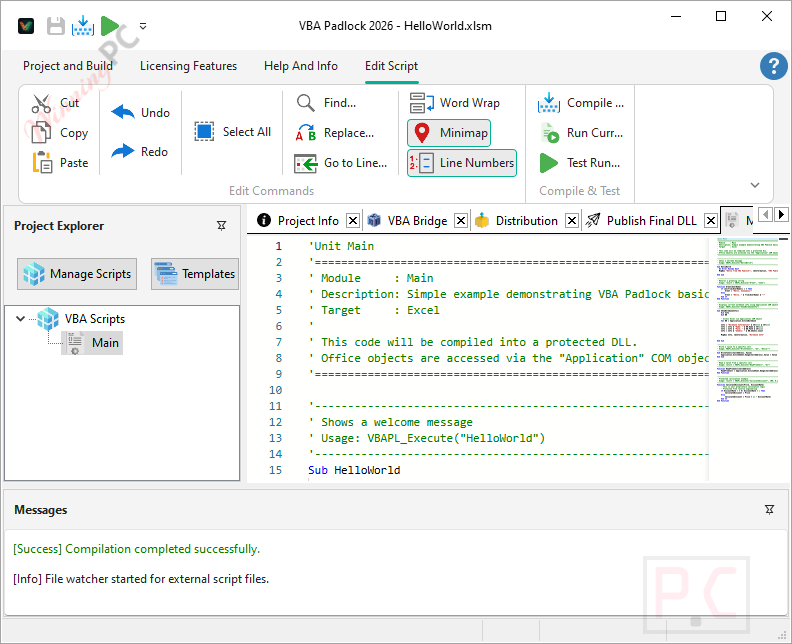Click the 'Unit Main comment line

point(341,246)
